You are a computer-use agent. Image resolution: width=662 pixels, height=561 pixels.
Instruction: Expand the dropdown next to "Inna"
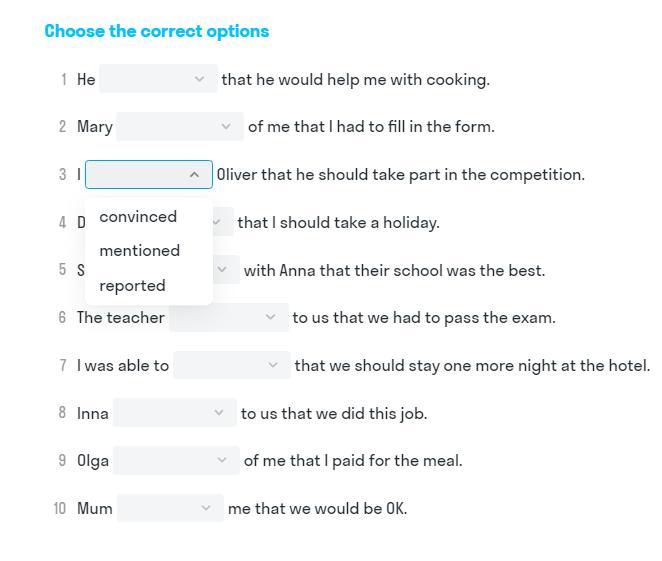174,413
